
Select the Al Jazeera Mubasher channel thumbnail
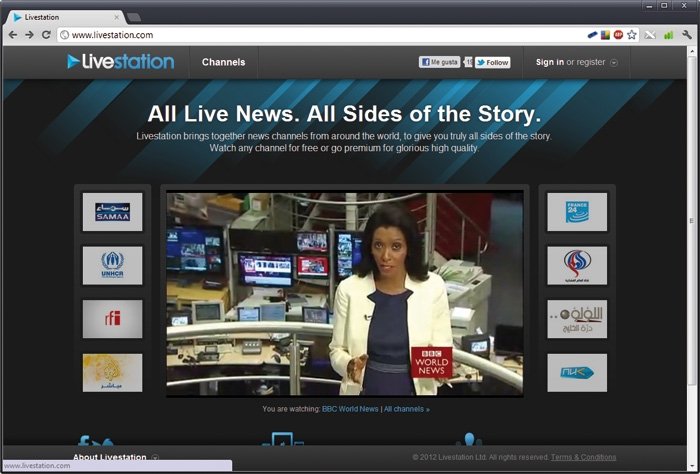(112, 373)
